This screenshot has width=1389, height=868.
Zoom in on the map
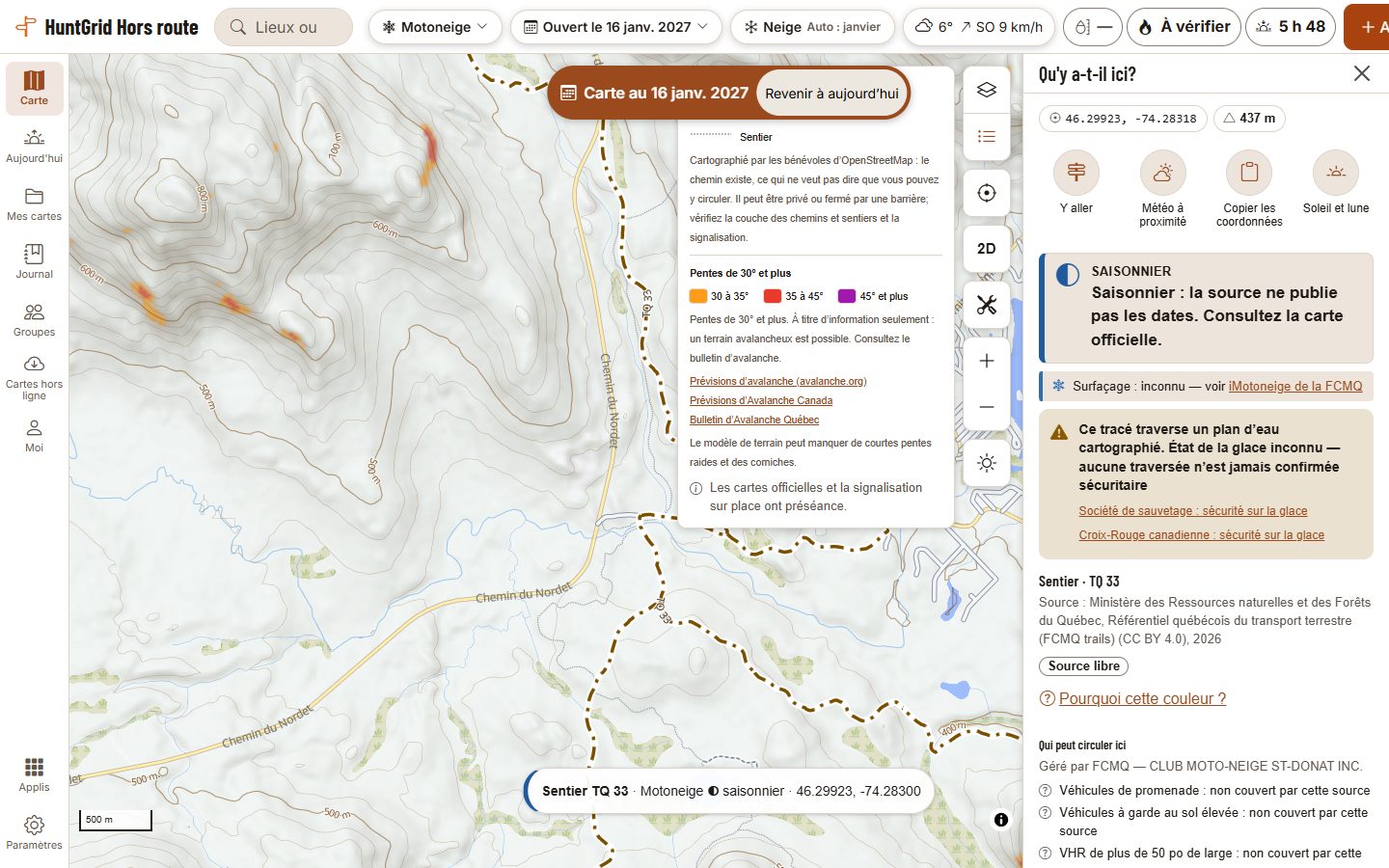click(986, 361)
